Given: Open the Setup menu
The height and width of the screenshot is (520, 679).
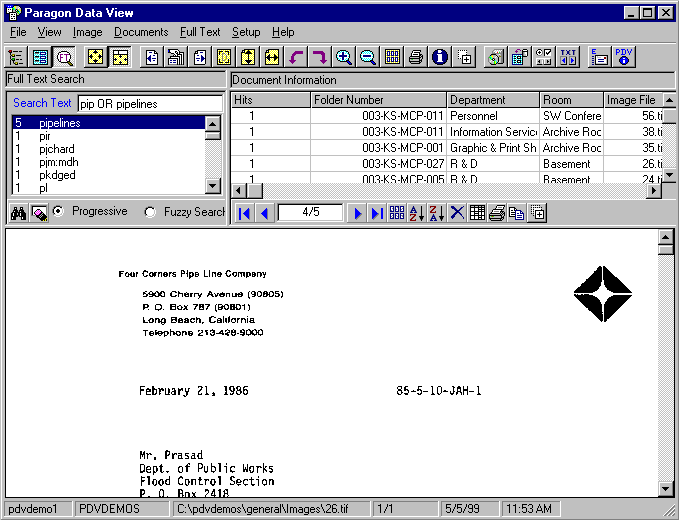Looking at the screenshot, I should click(246, 32).
